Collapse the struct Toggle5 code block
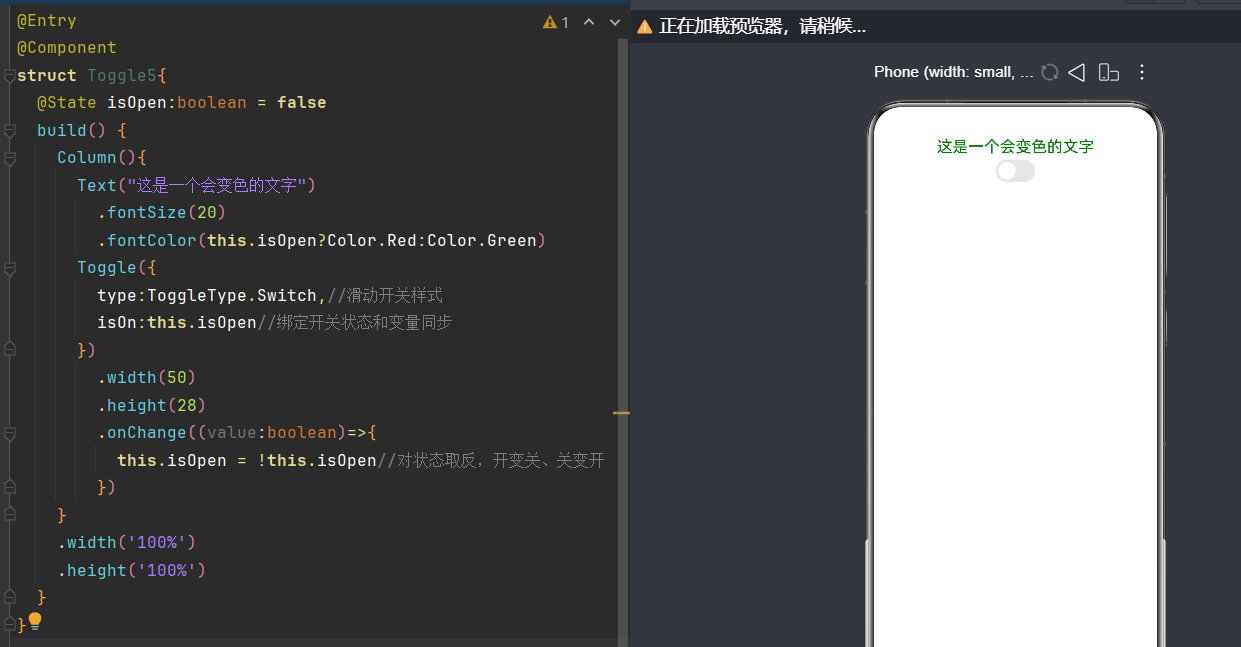 9,76
